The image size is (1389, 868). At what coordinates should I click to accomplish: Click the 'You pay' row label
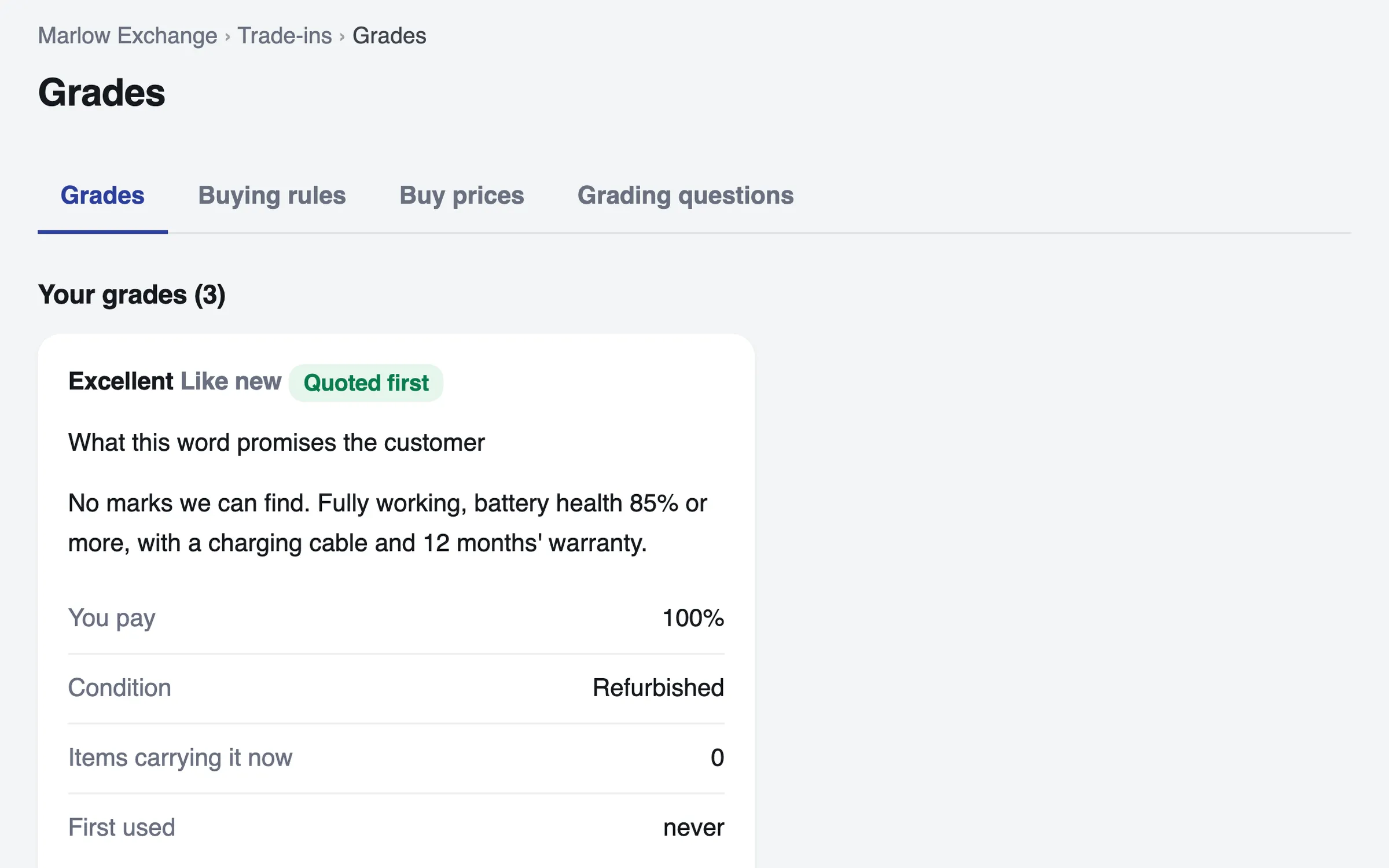tap(112, 618)
